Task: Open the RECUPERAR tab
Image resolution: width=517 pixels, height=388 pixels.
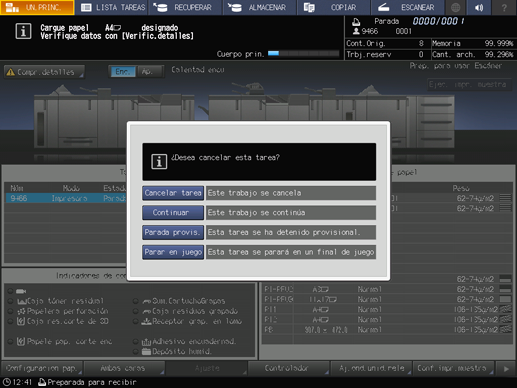Action: (186, 7)
